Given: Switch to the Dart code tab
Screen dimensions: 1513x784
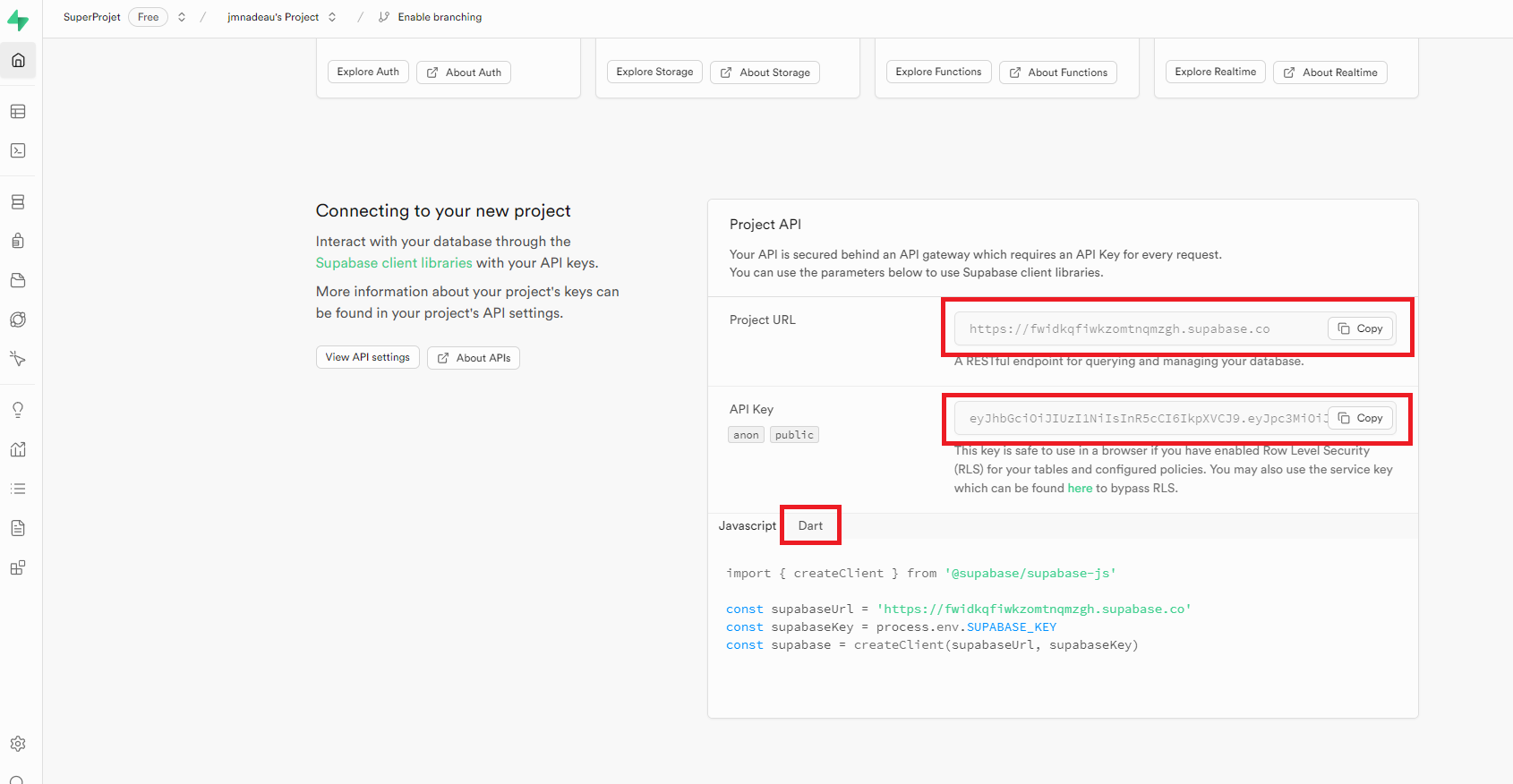Looking at the screenshot, I should [810, 525].
